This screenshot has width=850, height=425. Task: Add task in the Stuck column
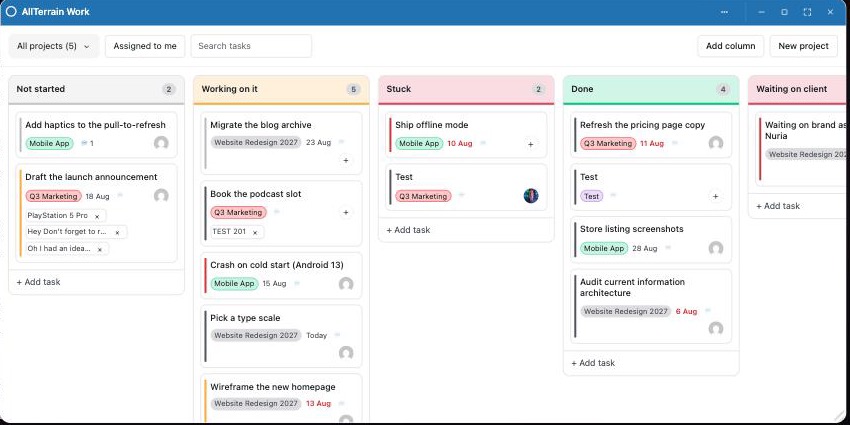[x=408, y=230]
